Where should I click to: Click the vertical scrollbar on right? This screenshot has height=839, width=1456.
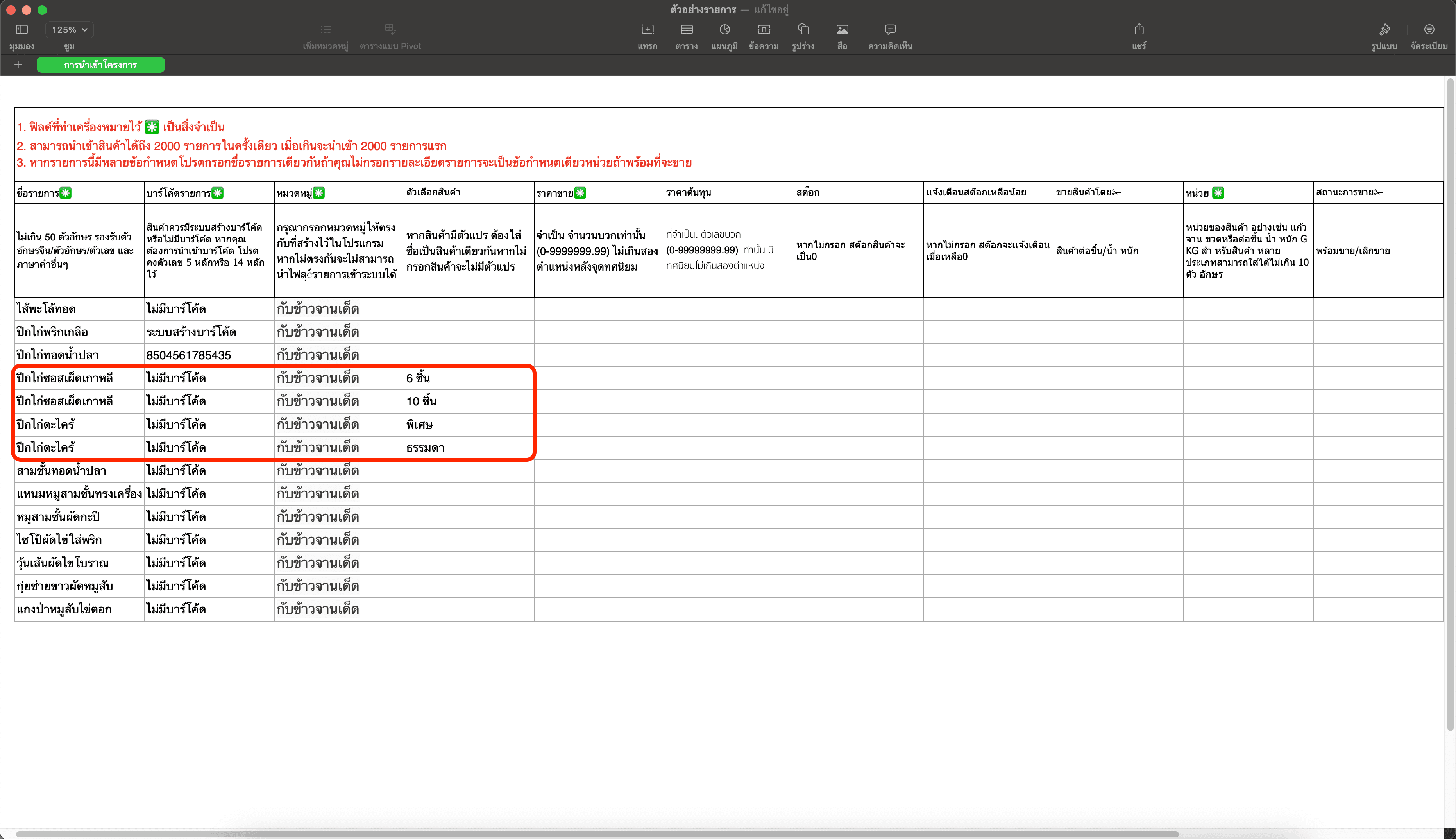pyautogui.click(x=1450, y=403)
